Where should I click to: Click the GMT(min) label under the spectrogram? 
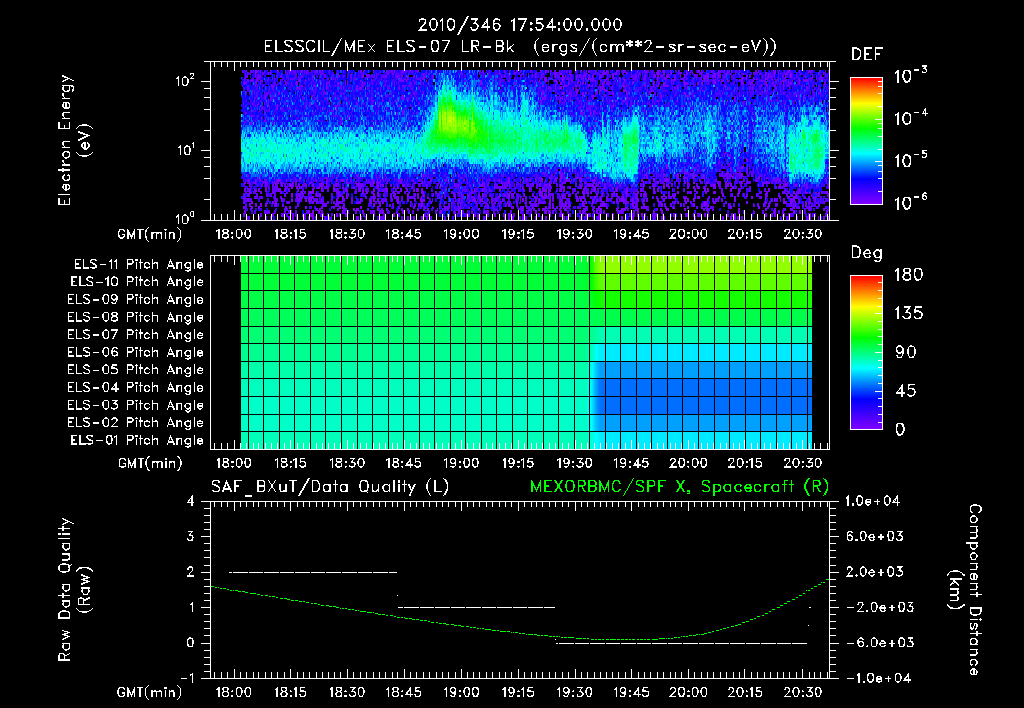pyautogui.click(x=150, y=234)
